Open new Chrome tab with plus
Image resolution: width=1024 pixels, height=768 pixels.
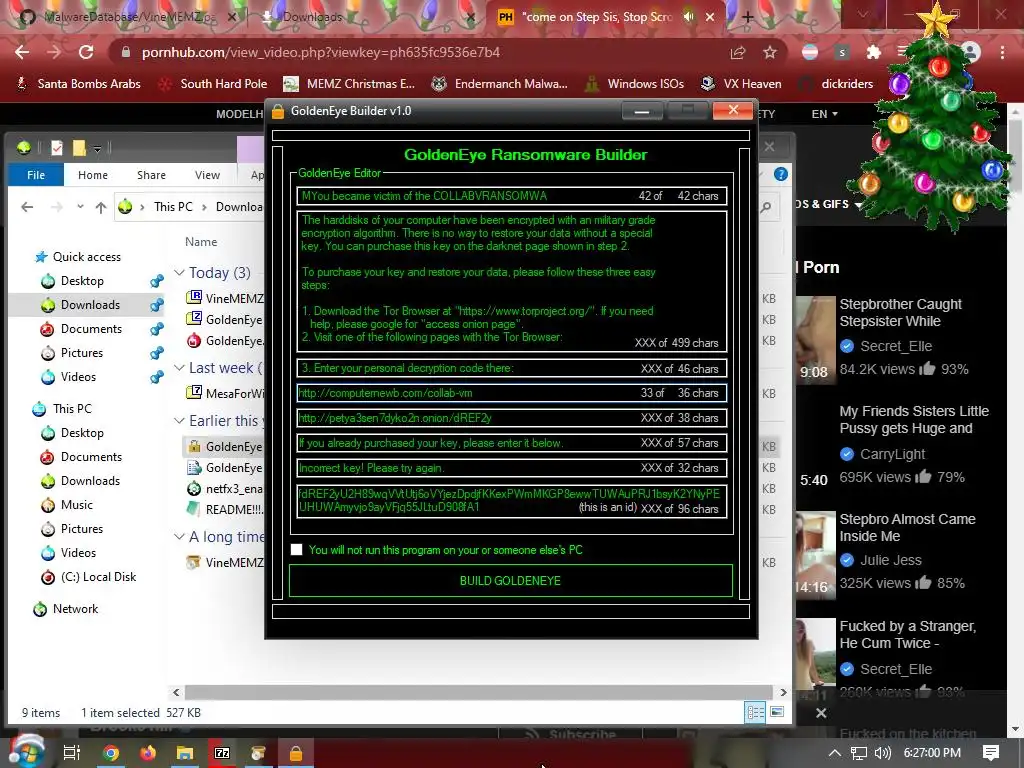tap(748, 18)
